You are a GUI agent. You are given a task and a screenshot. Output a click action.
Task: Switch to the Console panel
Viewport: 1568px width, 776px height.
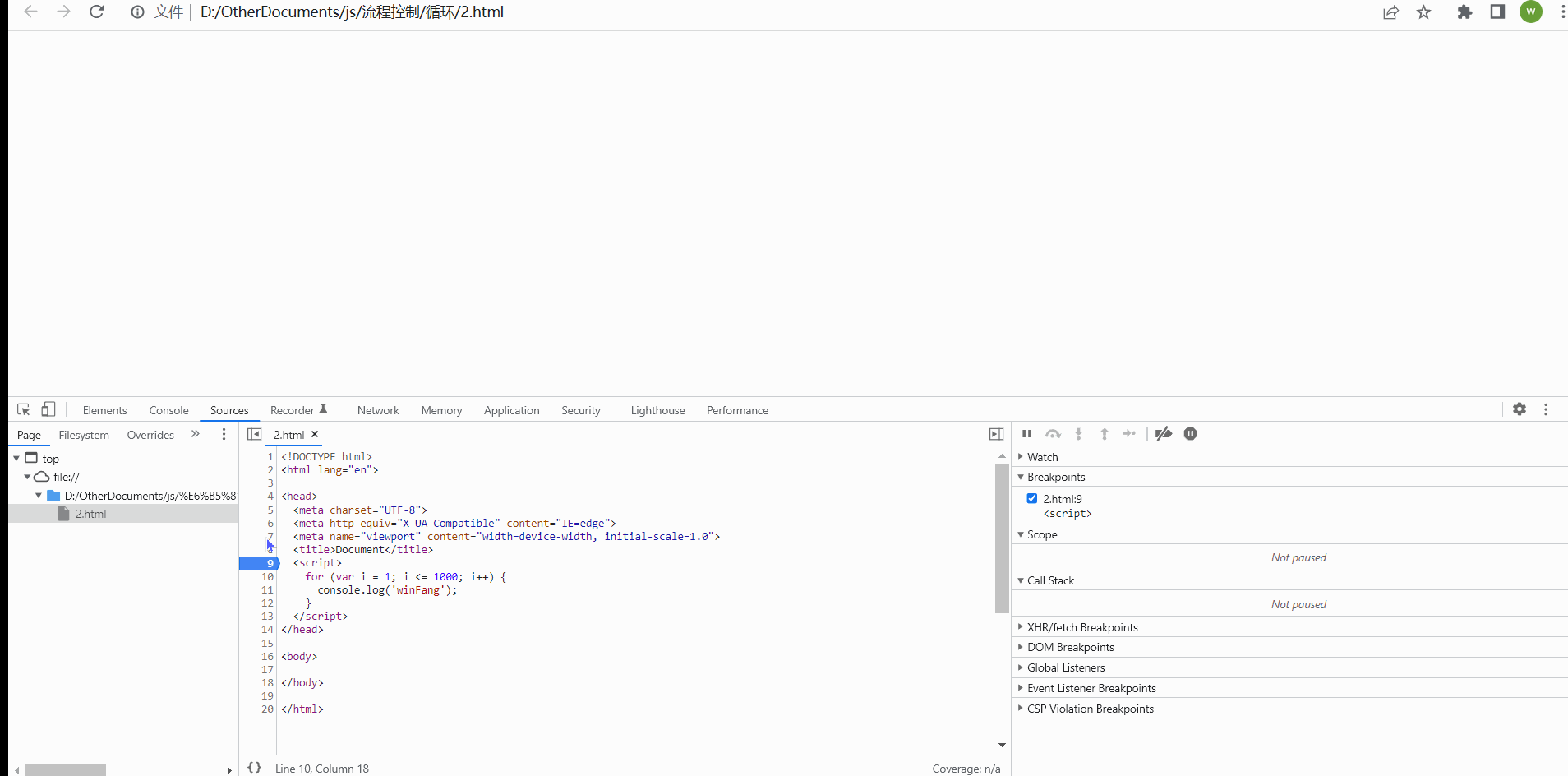[x=168, y=410]
